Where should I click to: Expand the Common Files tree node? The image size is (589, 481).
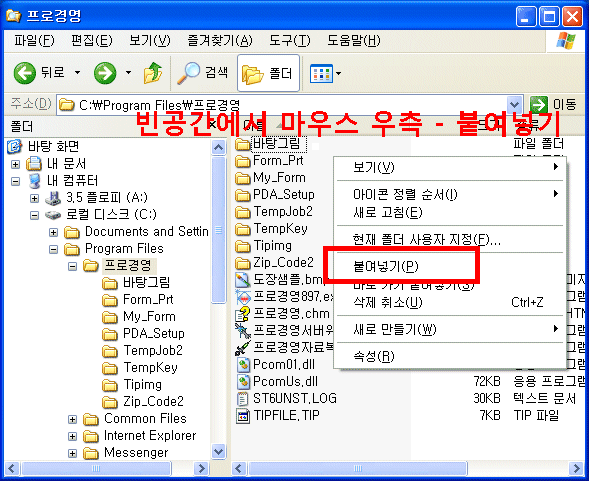(x=72, y=419)
